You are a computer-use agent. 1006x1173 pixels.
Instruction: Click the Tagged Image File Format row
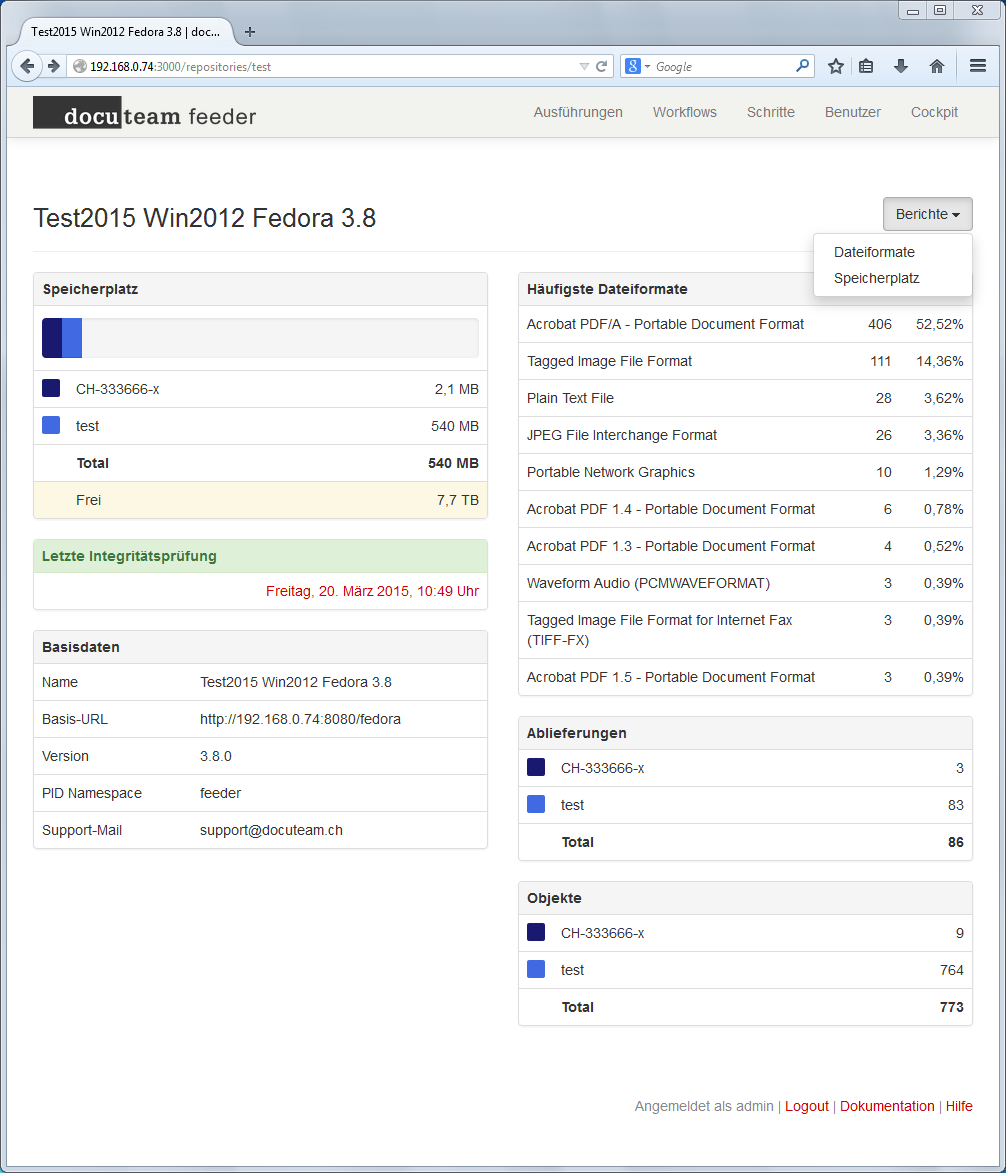click(745, 361)
